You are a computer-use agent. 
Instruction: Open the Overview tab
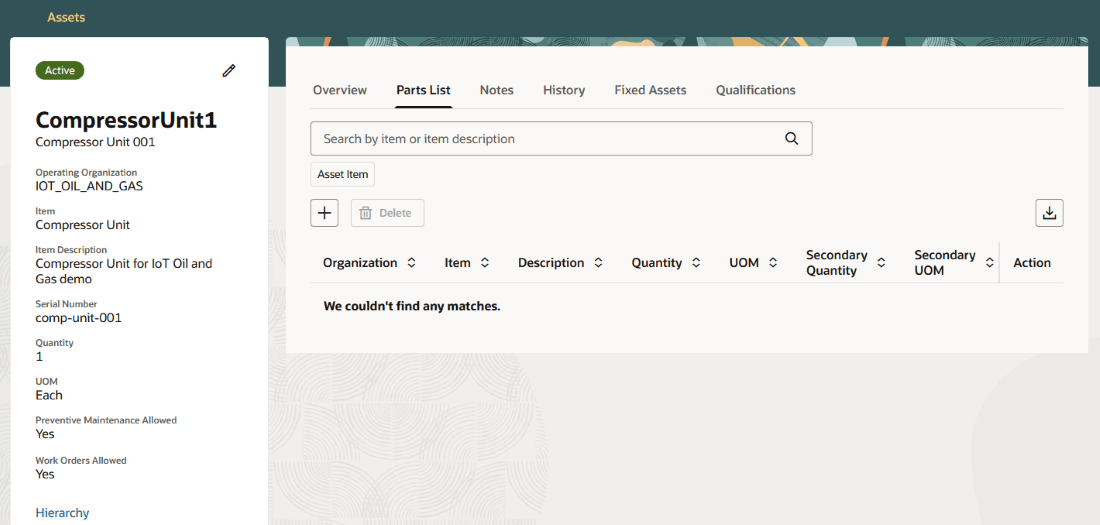(x=340, y=90)
